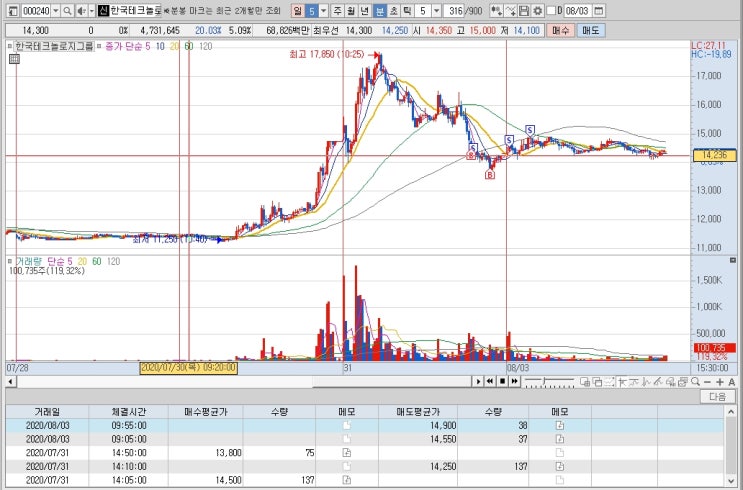Click the pencil draw icon in bottom toolbar
This screenshot has height=490, width=743.
click(658, 381)
